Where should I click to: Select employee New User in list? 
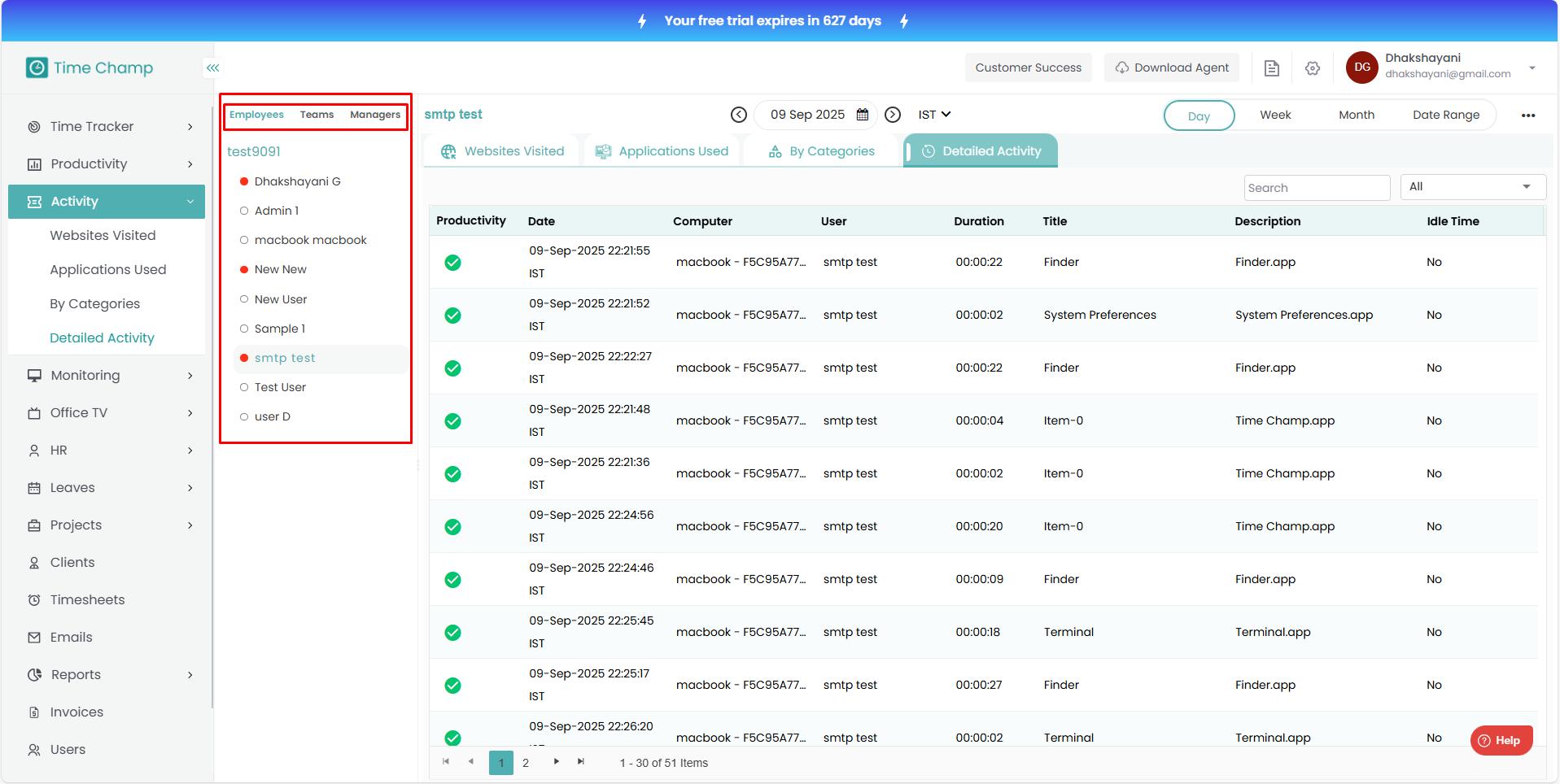(x=281, y=299)
